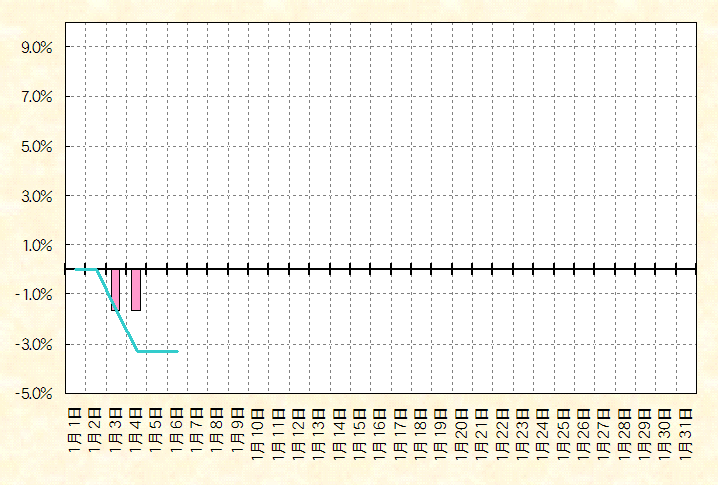Click the -1.0% y-axis label
Viewport: 718px width, 485px height.
34,294
